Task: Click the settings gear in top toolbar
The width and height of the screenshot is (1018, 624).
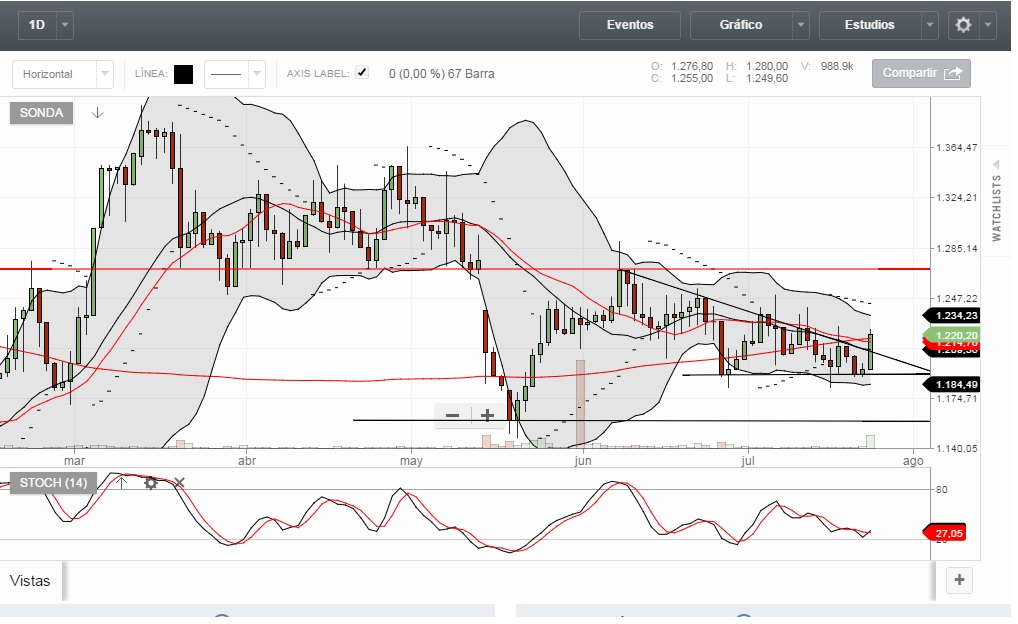Action: coord(963,25)
